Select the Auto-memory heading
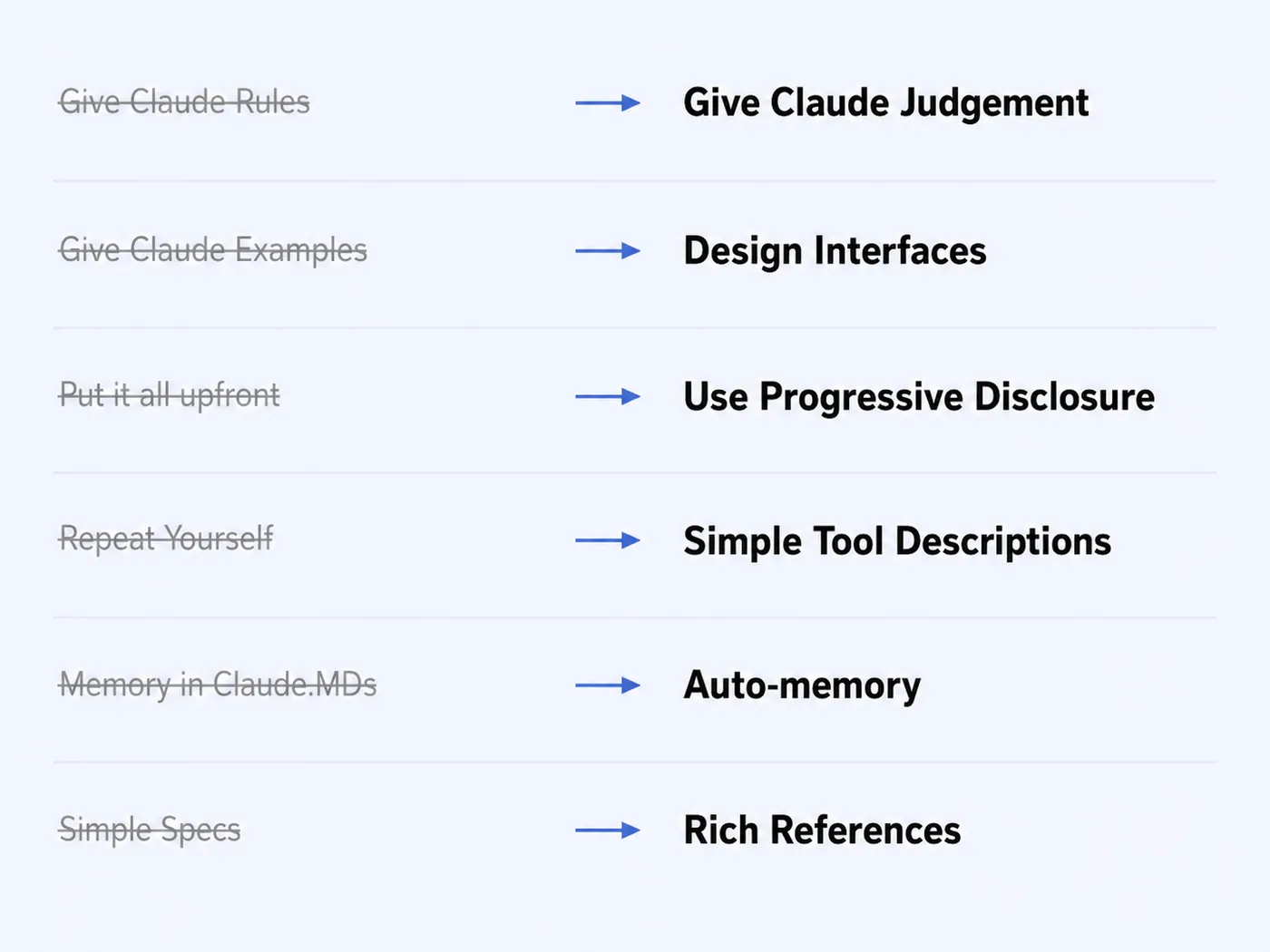 [x=802, y=686]
